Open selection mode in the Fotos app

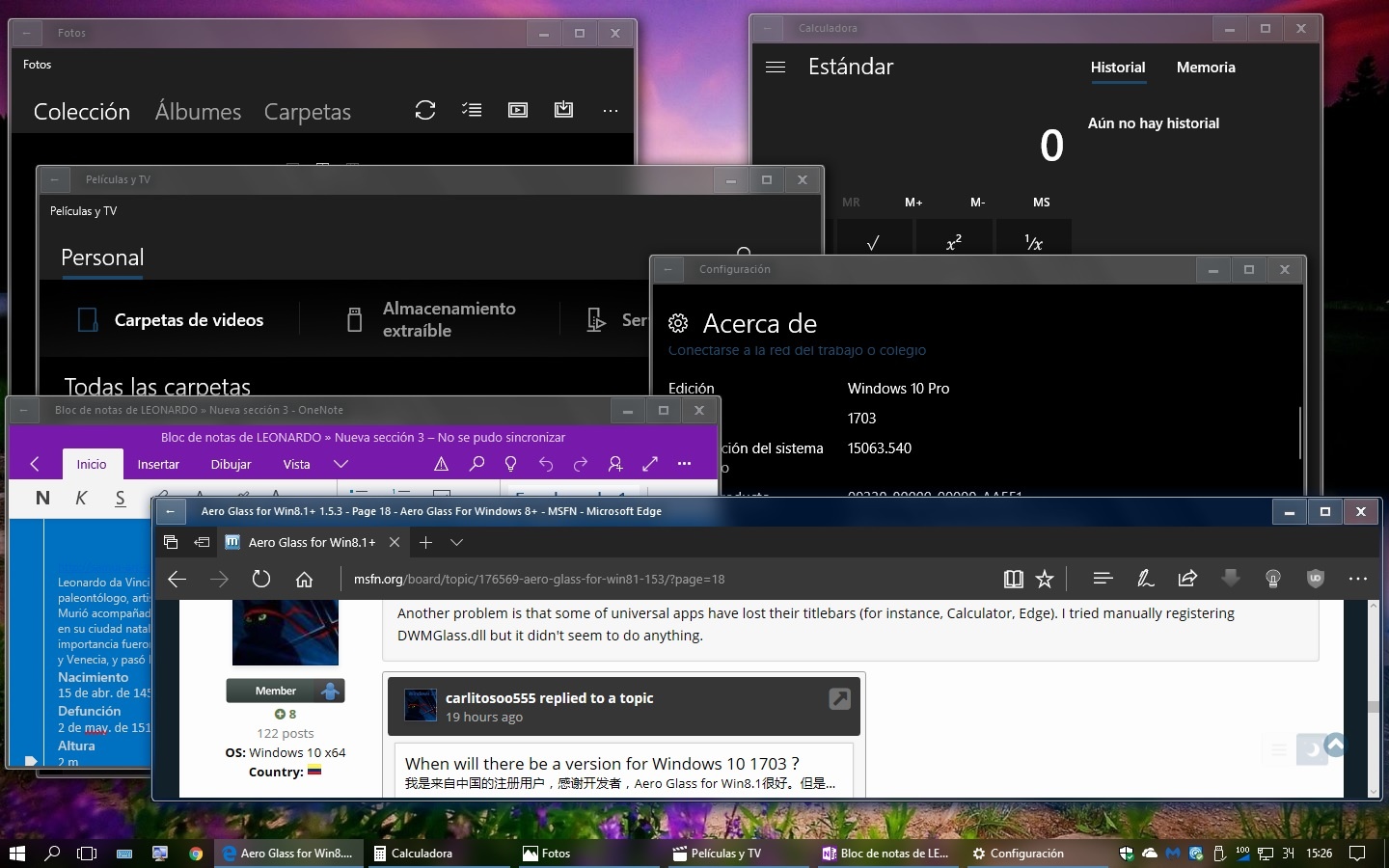[472, 110]
